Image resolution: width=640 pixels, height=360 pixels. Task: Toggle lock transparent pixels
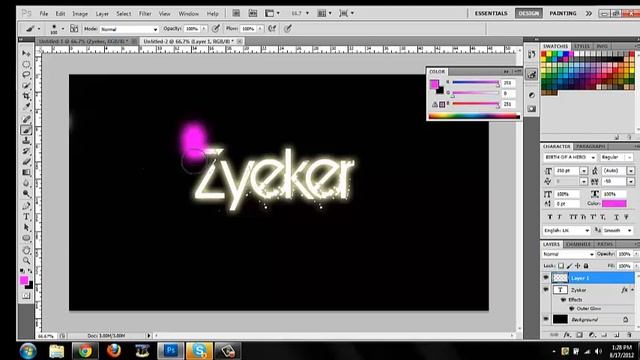(x=561, y=266)
